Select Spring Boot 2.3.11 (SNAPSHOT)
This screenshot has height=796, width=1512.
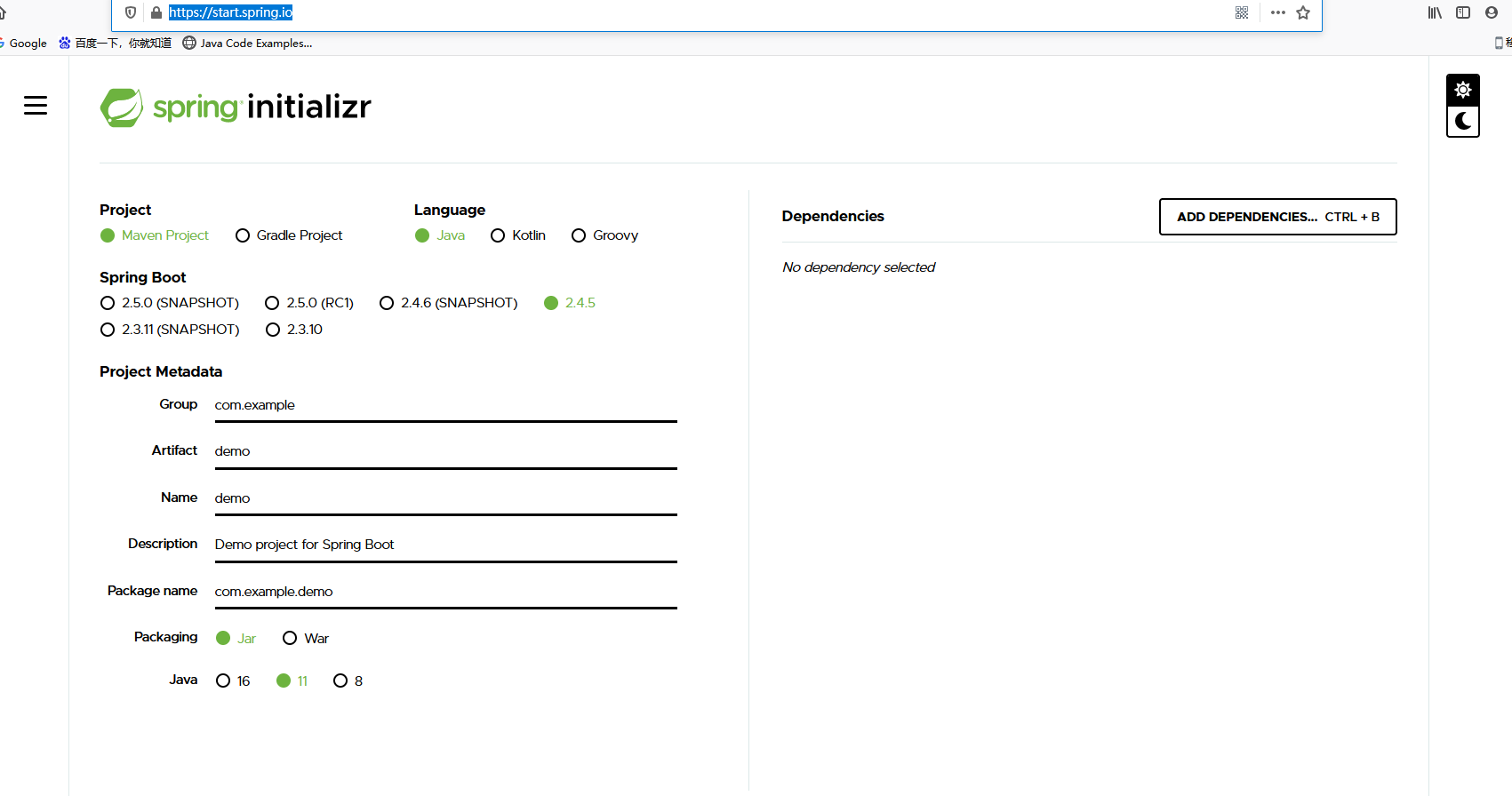tap(170, 330)
